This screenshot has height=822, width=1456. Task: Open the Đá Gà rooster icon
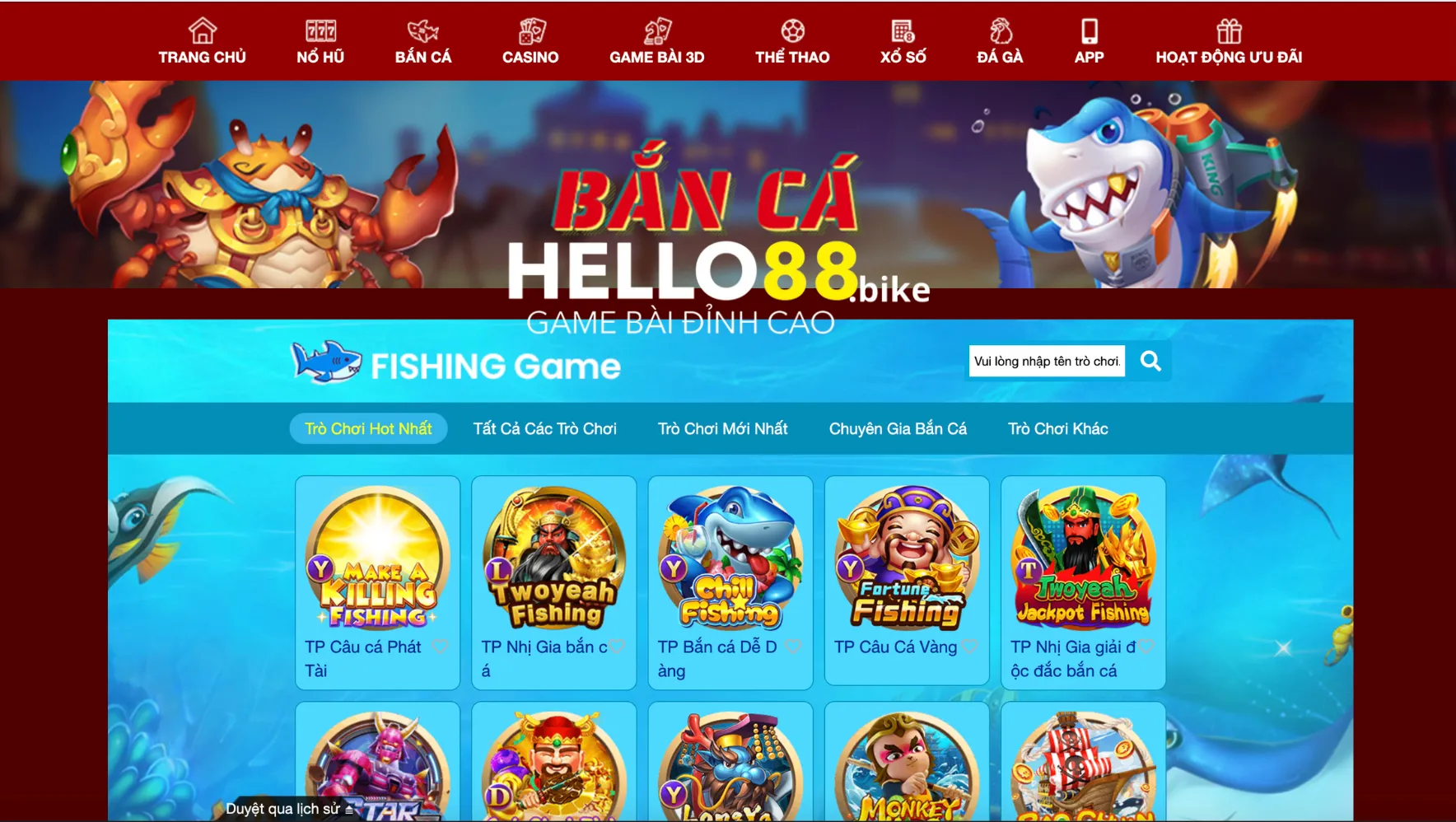tap(1000, 31)
